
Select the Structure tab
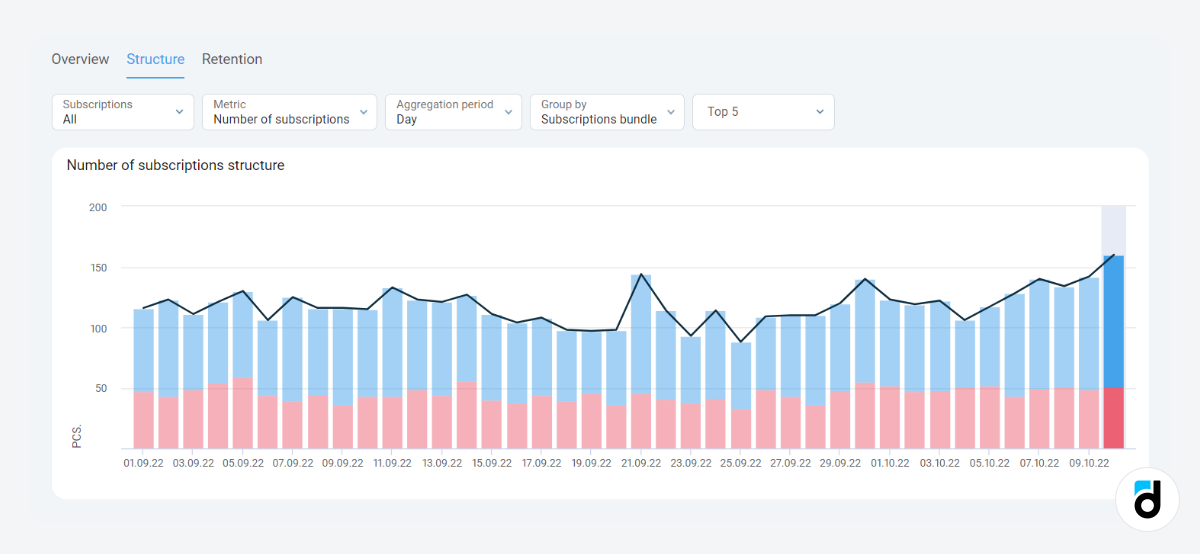155,59
